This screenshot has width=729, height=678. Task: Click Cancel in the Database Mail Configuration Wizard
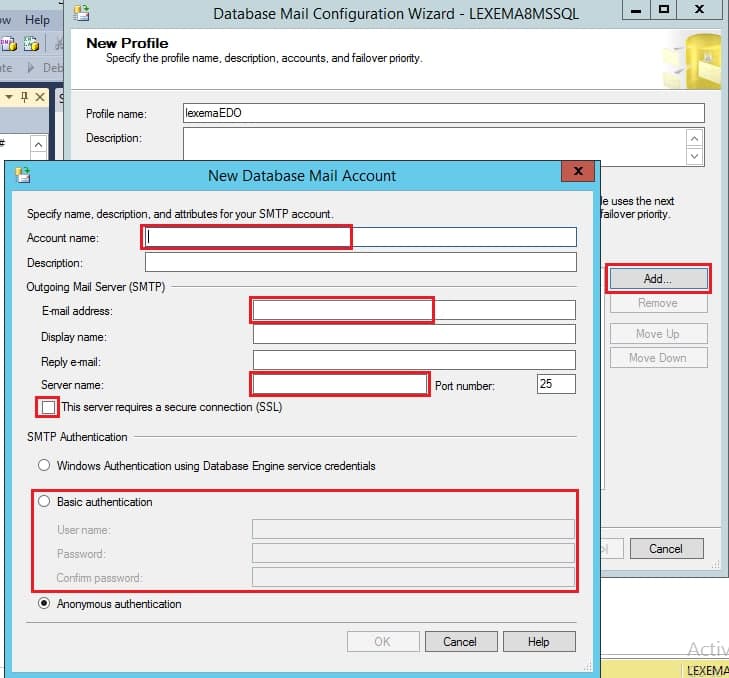click(x=666, y=549)
